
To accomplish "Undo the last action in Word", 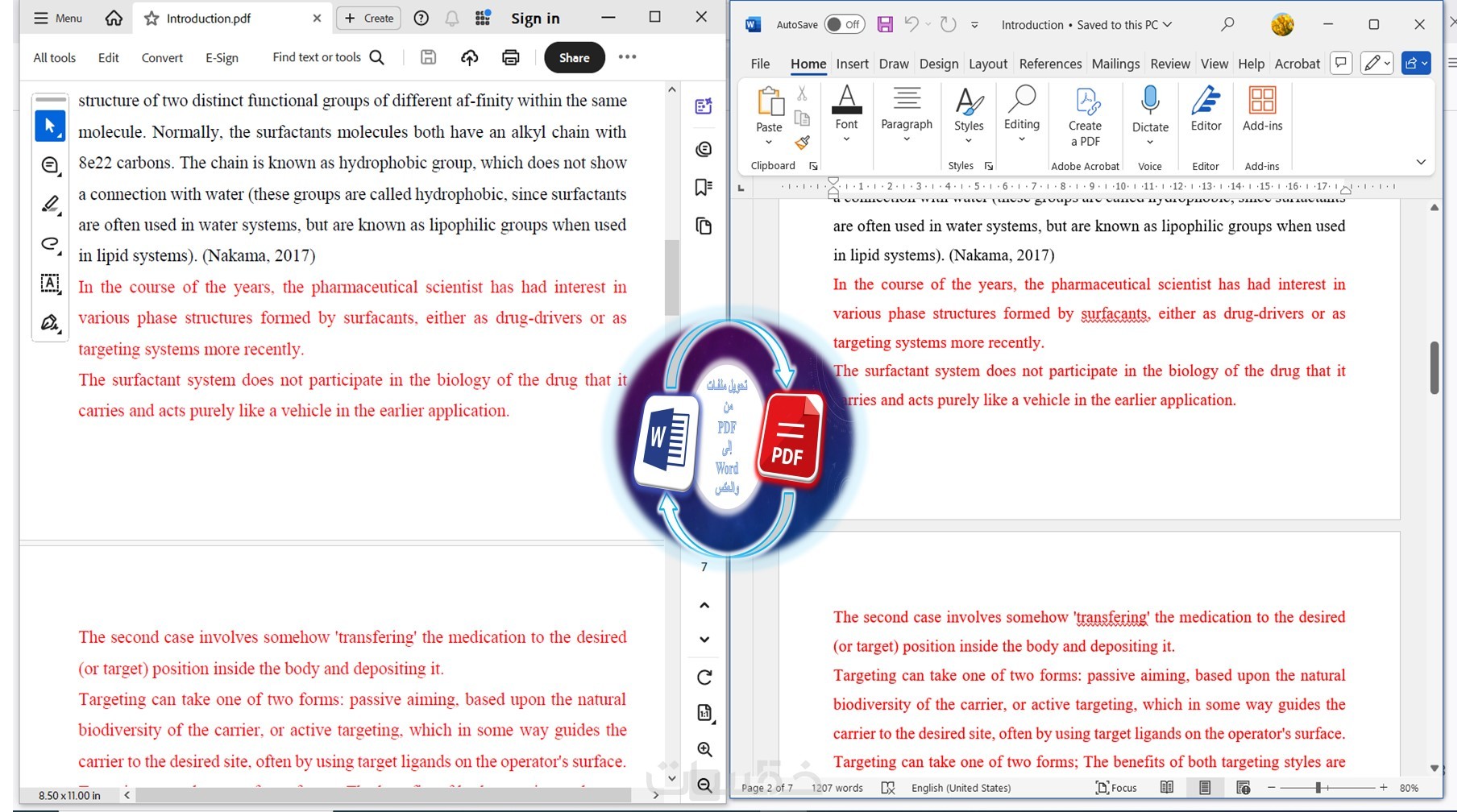I will pyautogui.click(x=911, y=25).
